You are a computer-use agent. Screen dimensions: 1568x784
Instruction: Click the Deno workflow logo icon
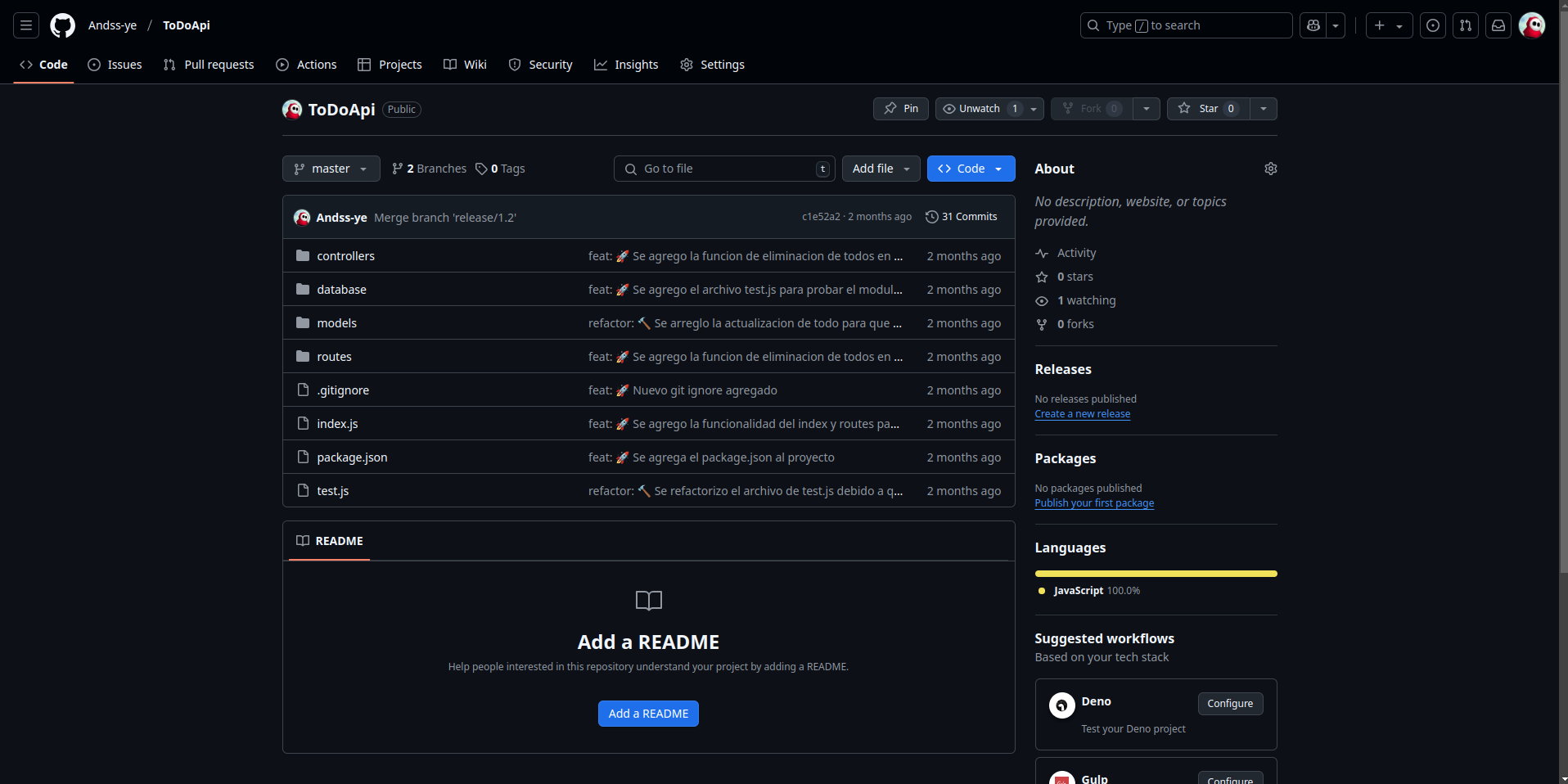1061,705
